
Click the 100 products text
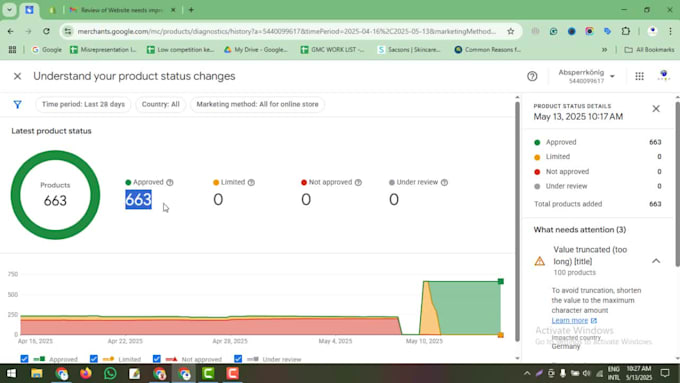tap(574, 272)
